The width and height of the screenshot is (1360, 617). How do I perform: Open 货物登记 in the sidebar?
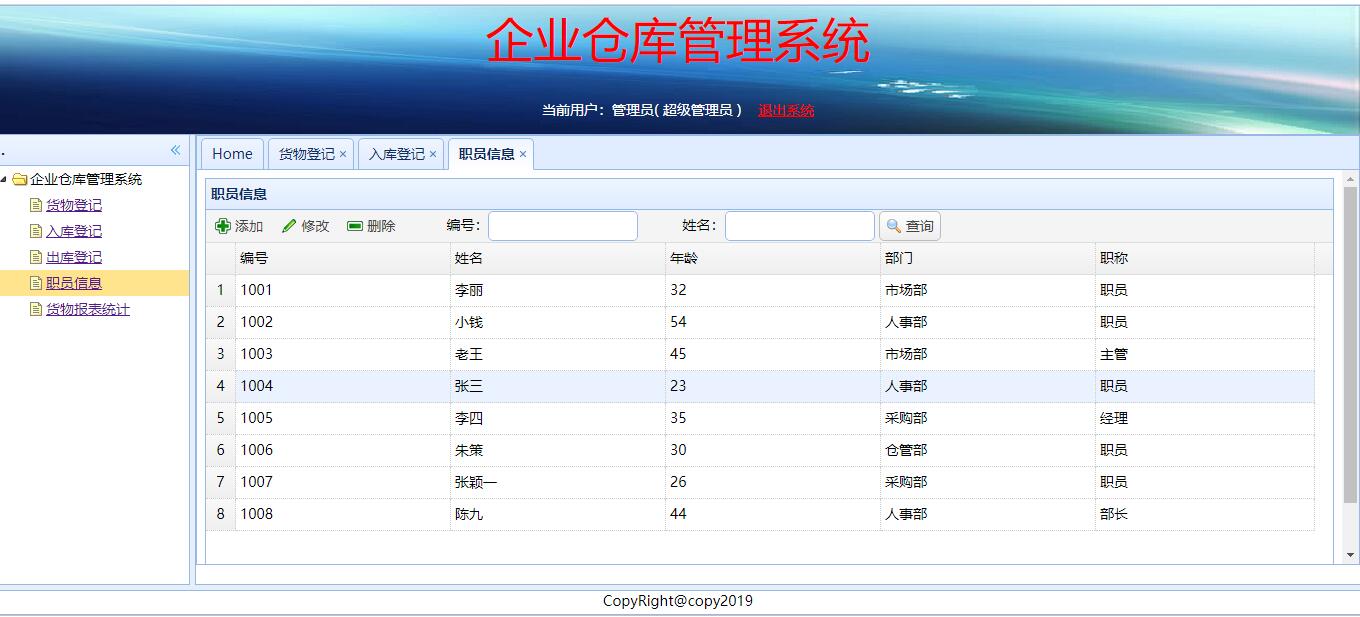(x=74, y=205)
